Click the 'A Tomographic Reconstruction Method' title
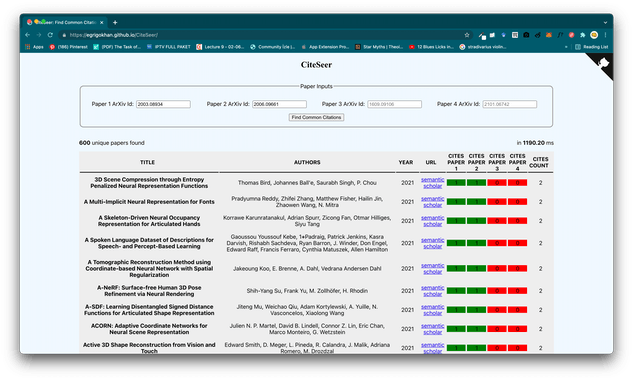 pyautogui.click(x=149, y=269)
